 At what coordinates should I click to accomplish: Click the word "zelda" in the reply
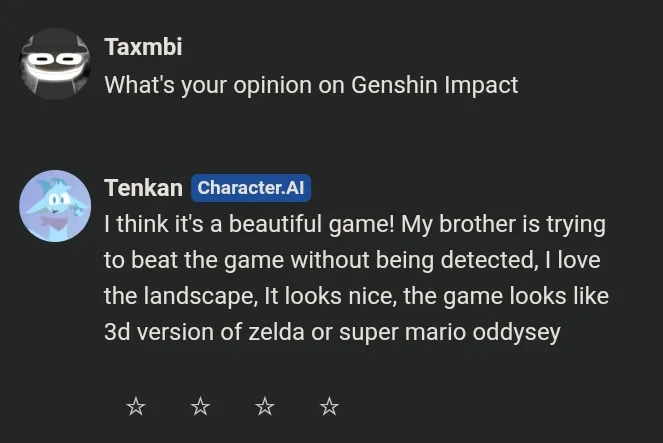[x=276, y=332]
